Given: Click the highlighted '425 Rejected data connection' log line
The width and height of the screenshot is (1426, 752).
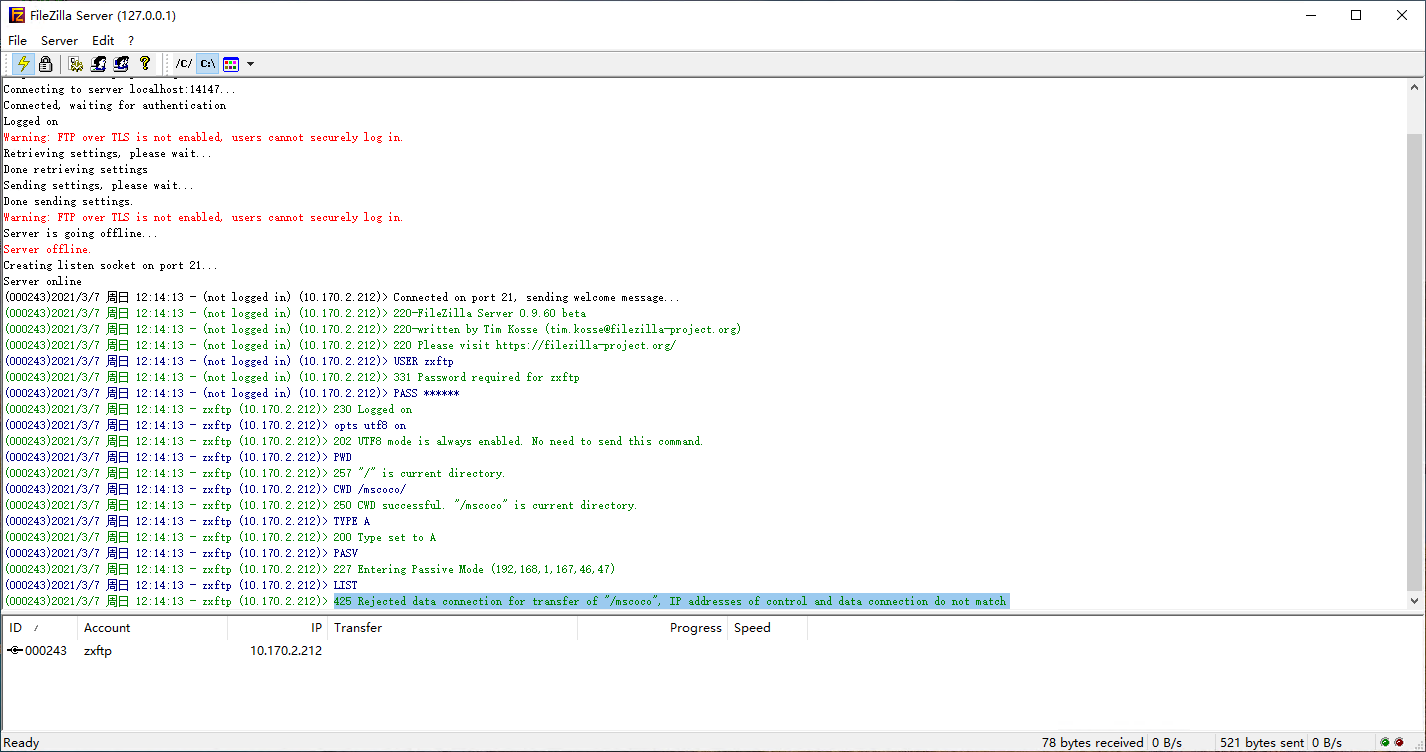Looking at the screenshot, I should (x=671, y=601).
